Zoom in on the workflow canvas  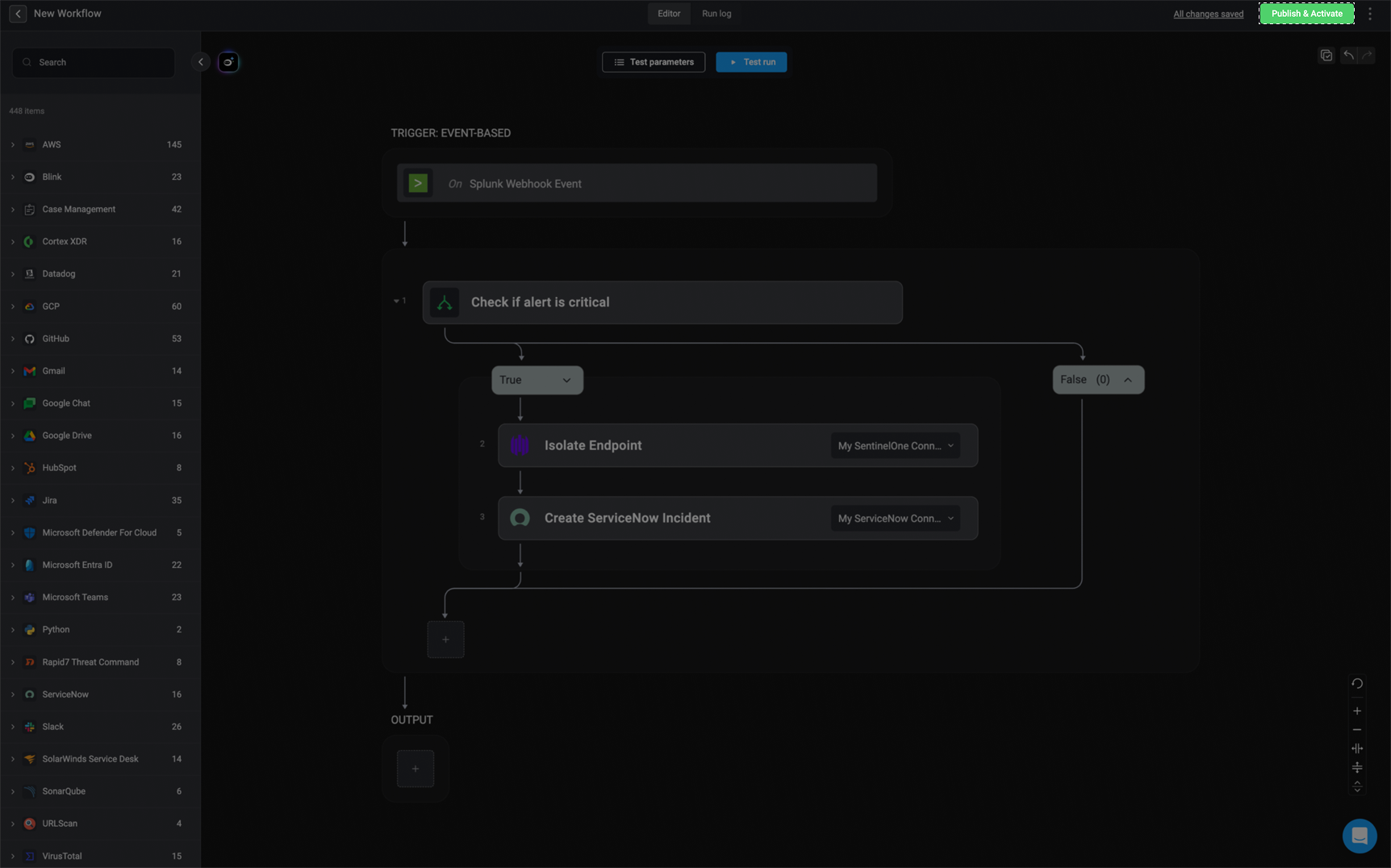pos(1357,711)
